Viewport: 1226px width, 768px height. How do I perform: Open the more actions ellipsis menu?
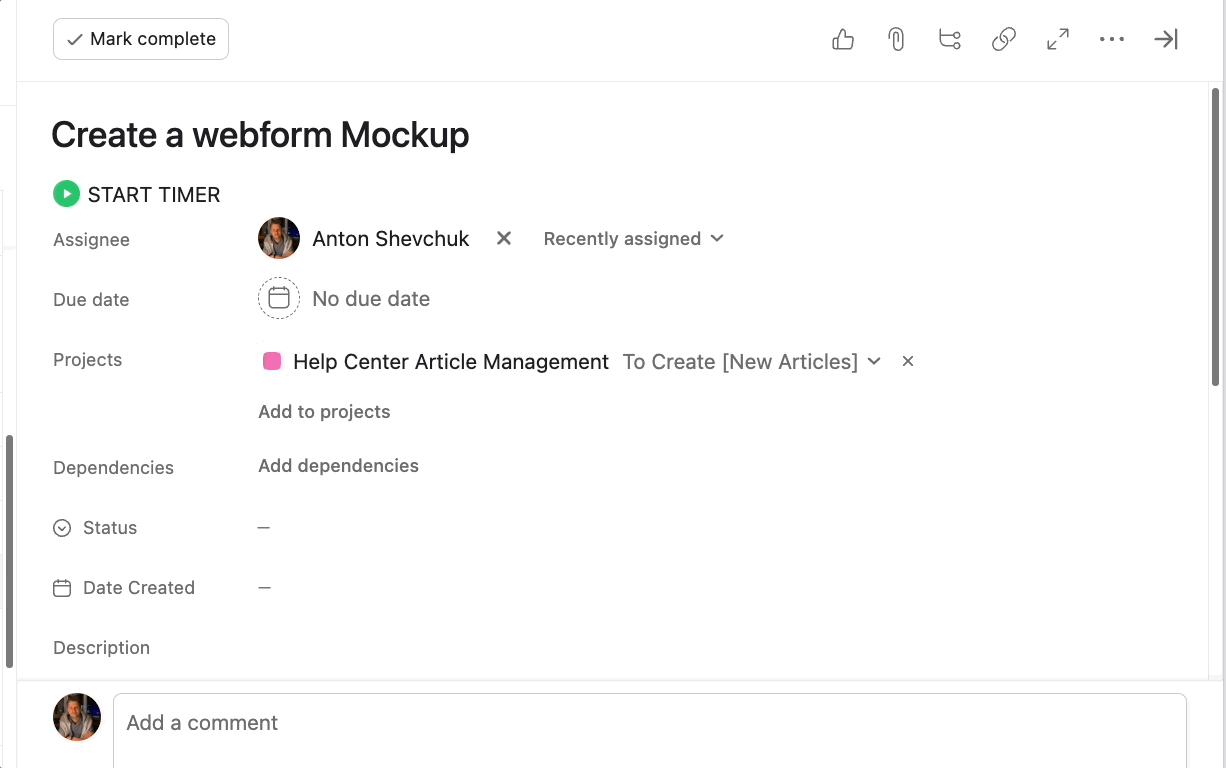(x=1112, y=40)
